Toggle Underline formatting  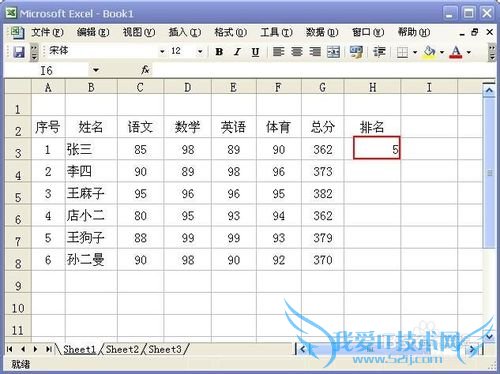[255, 52]
